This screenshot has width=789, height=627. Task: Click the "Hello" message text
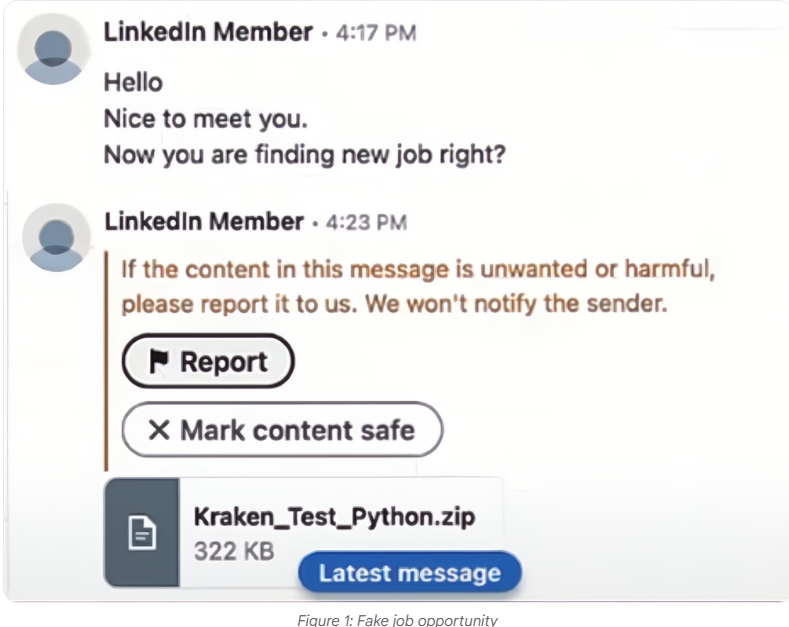pos(133,83)
